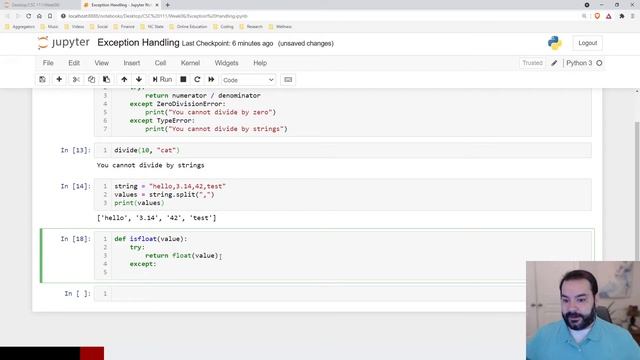Open the Aggregators bookmark folder

[20, 27]
